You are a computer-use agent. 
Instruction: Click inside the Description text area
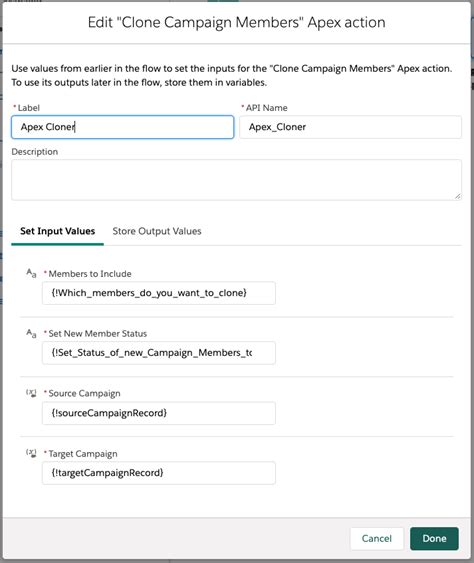(x=236, y=180)
